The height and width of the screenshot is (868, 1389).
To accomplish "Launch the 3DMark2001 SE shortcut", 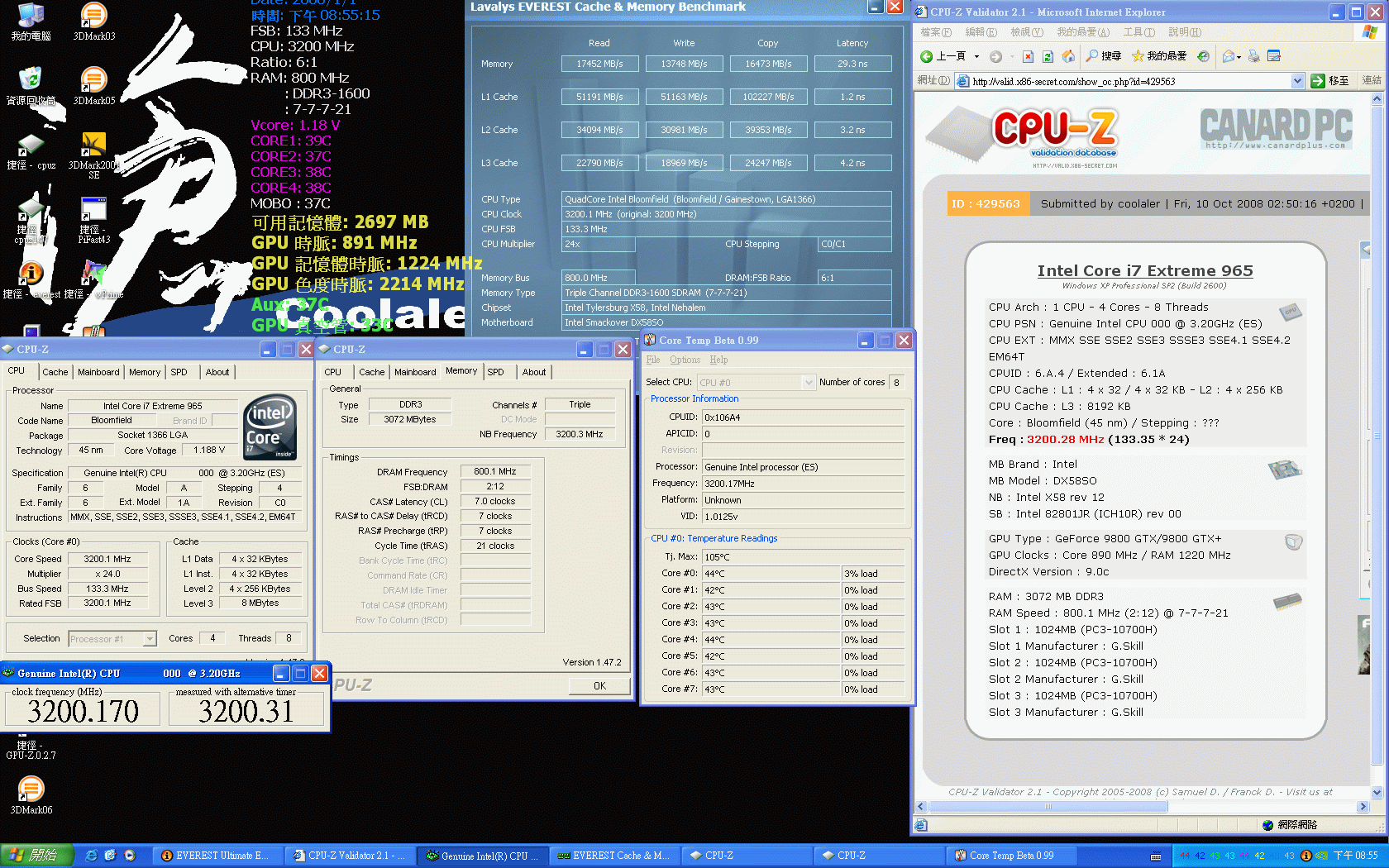I will (x=93, y=155).
